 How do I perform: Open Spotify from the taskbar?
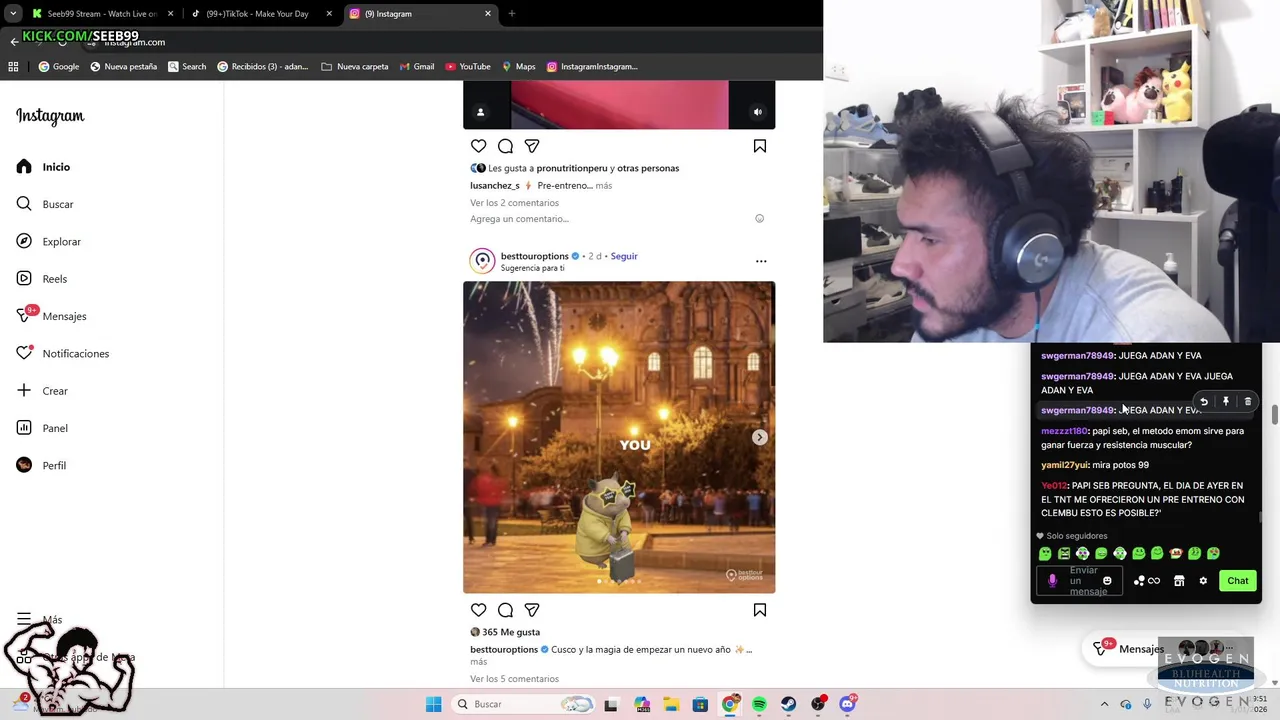(759, 704)
